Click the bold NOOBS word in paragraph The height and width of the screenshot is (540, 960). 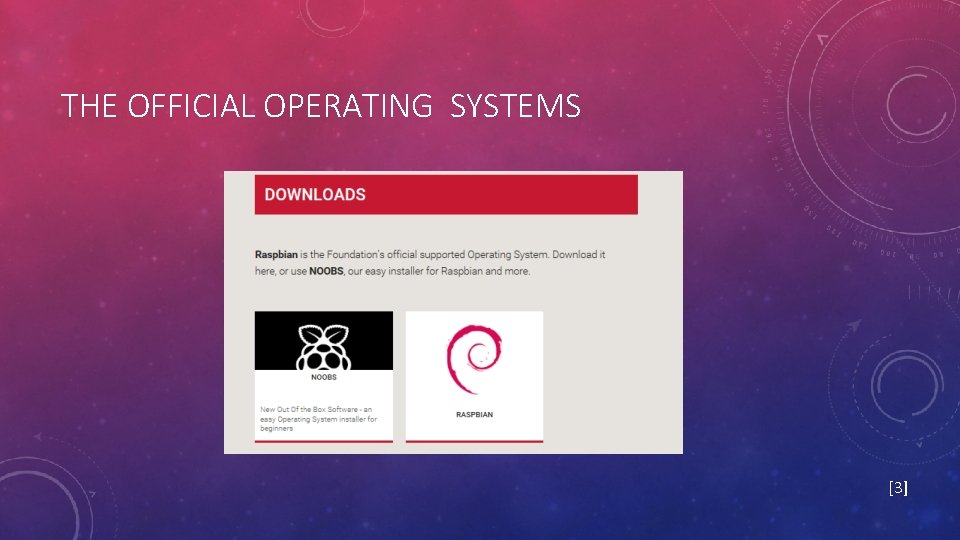[326, 271]
